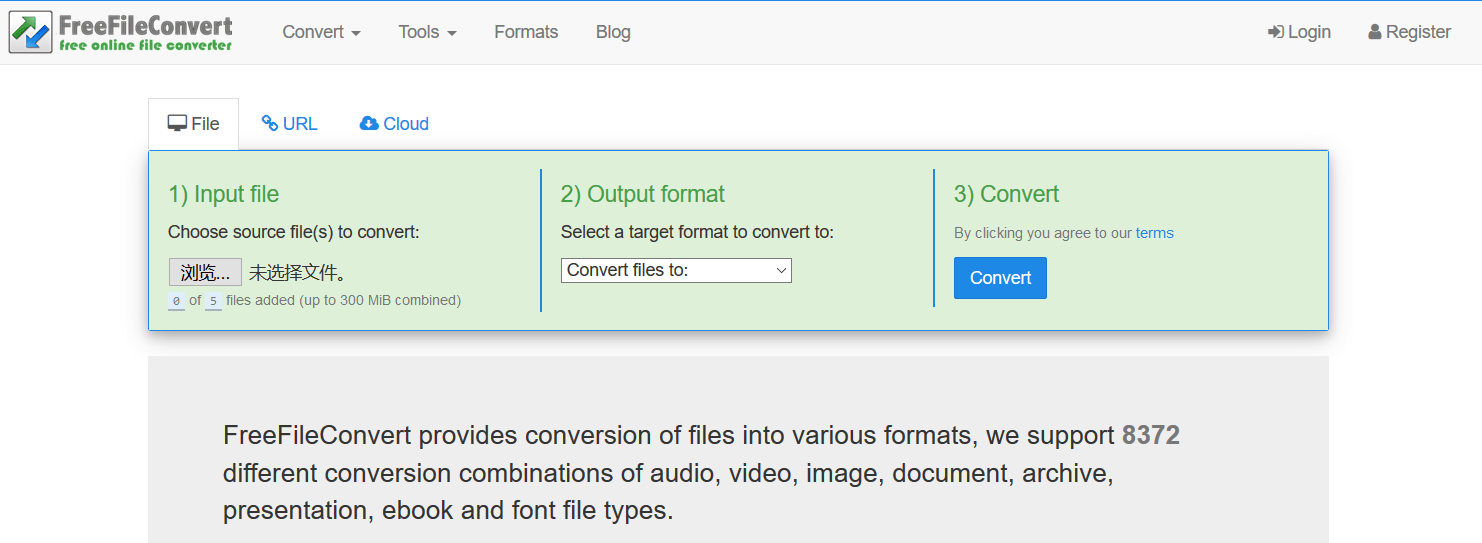Open the Tools dropdown menu

[x=427, y=32]
